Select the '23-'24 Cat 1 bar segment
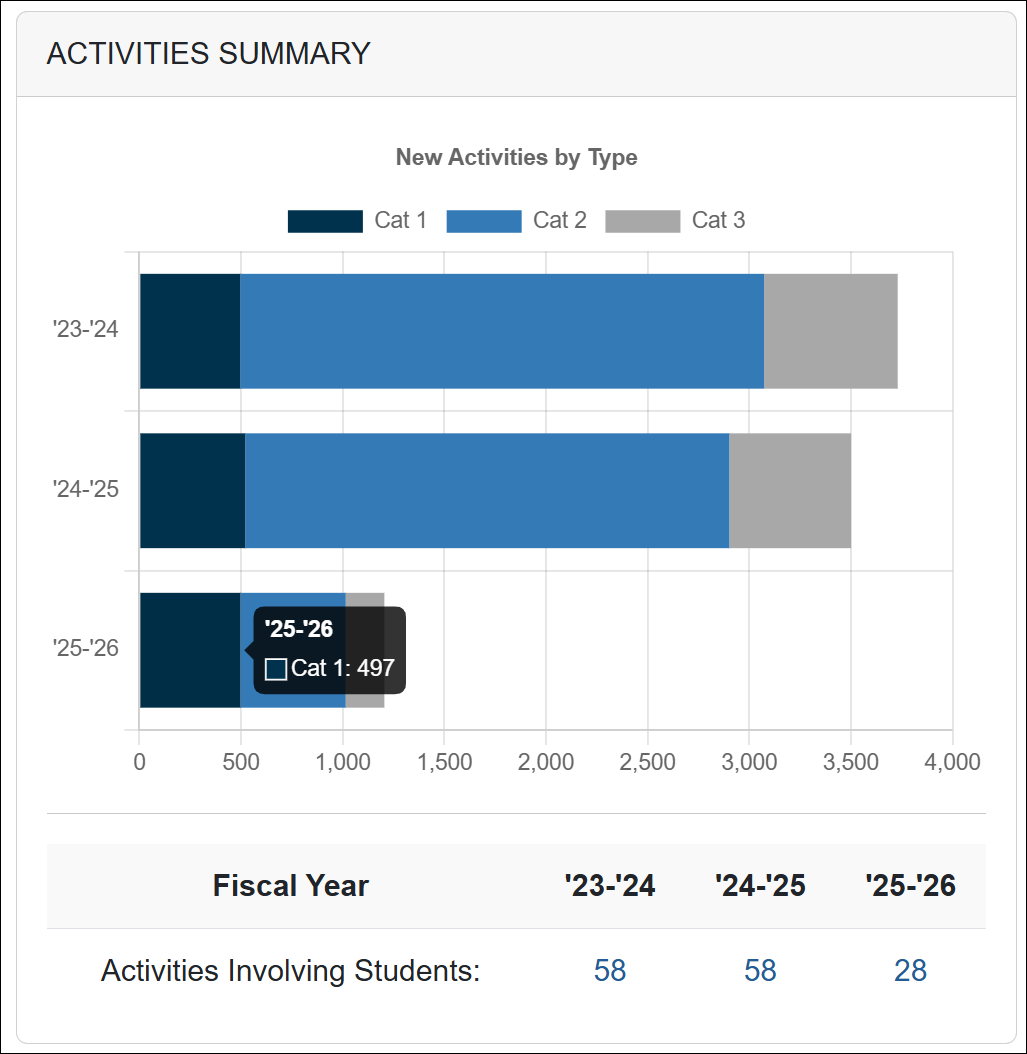The image size is (1027, 1054). point(190,331)
